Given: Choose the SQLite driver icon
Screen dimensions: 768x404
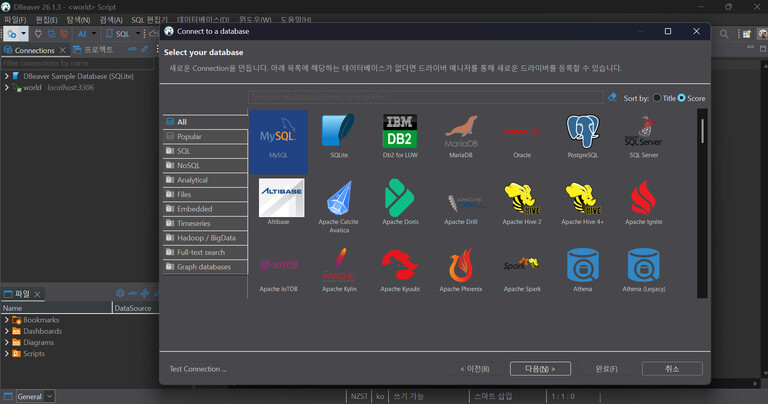Looking at the screenshot, I should (x=338, y=131).
